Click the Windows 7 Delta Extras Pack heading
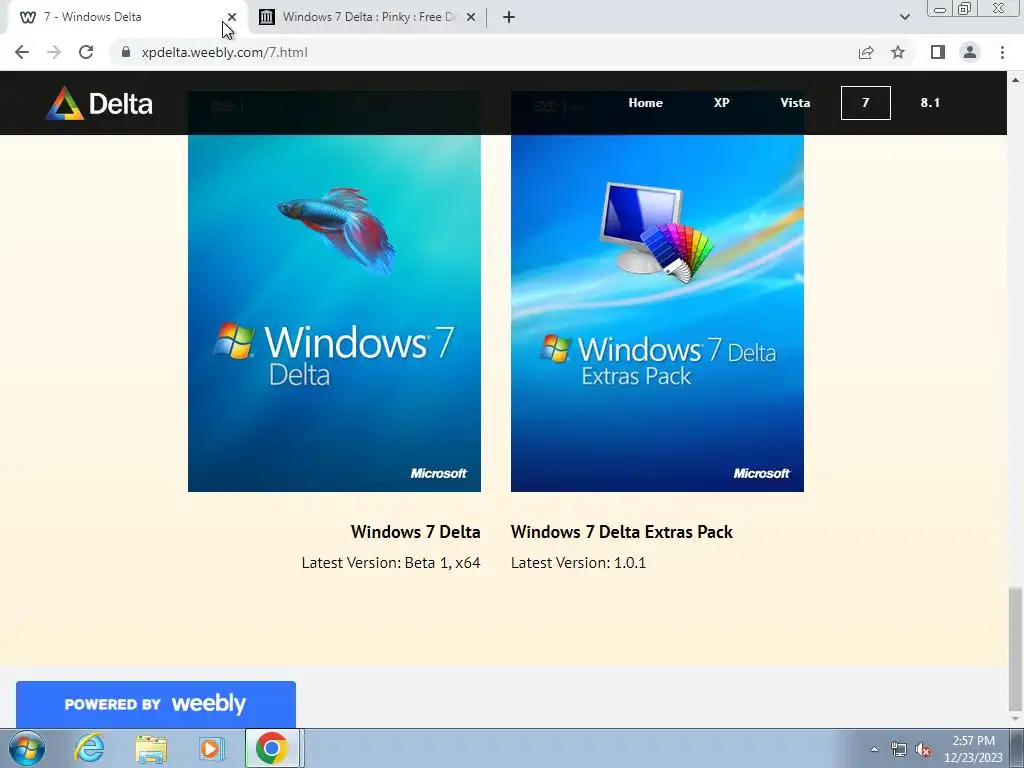Screen dimensions: 1024x768 [x=622, y=532]
